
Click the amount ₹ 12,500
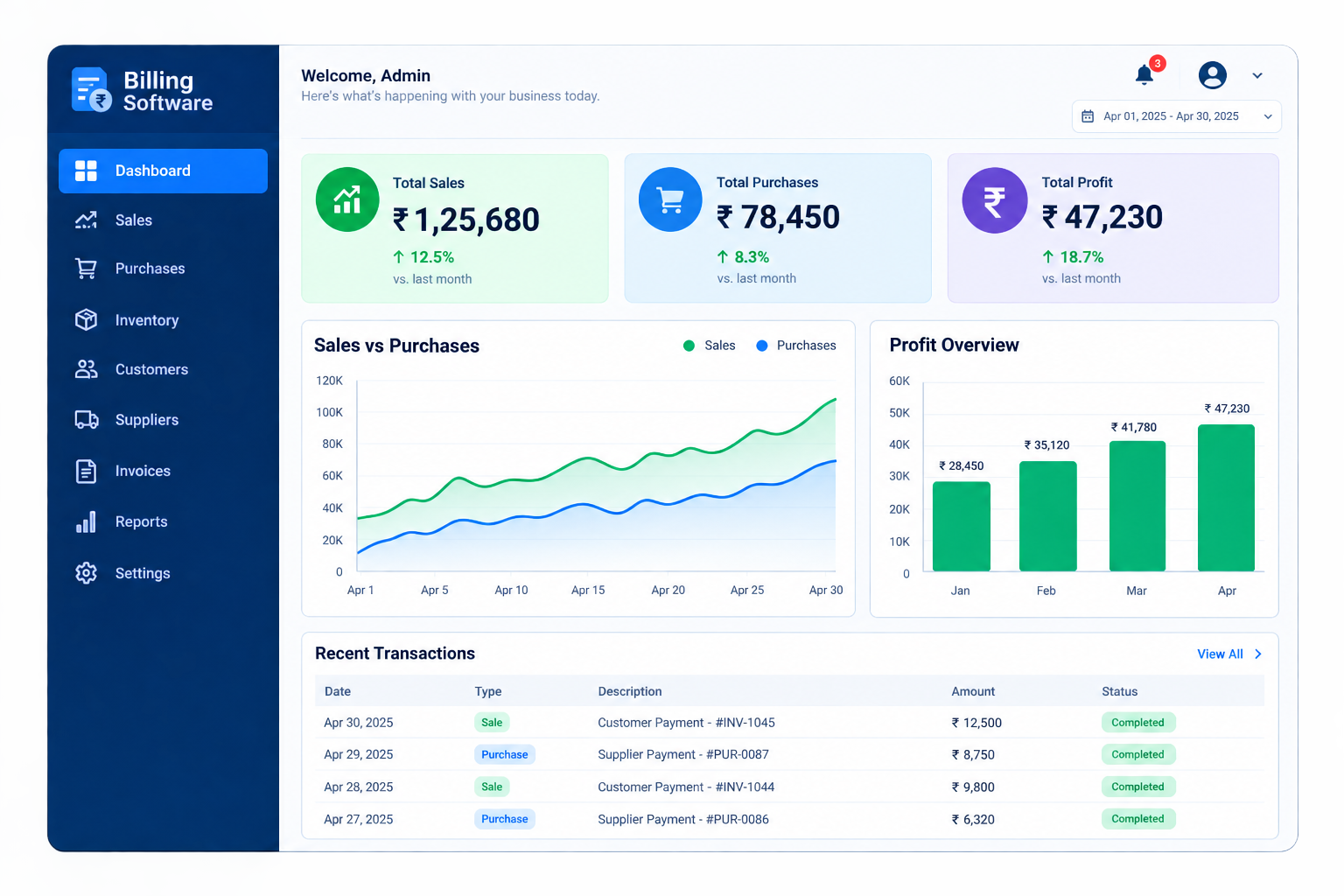(976, 723)
